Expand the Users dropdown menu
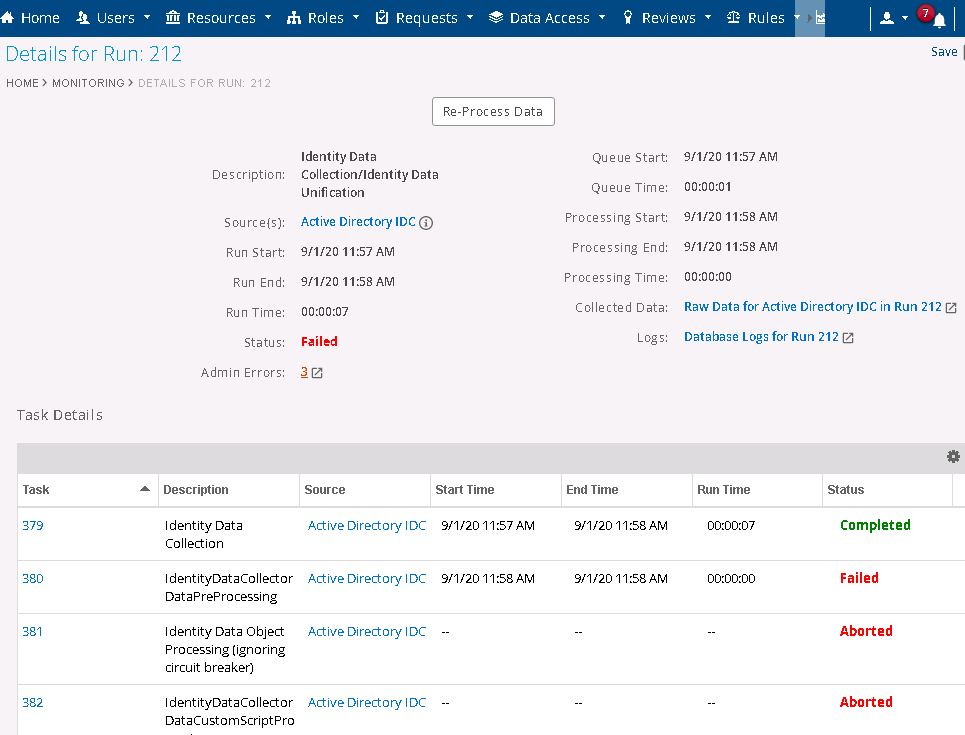This screenshot has width=965, height=735. (x=114, y=18)
